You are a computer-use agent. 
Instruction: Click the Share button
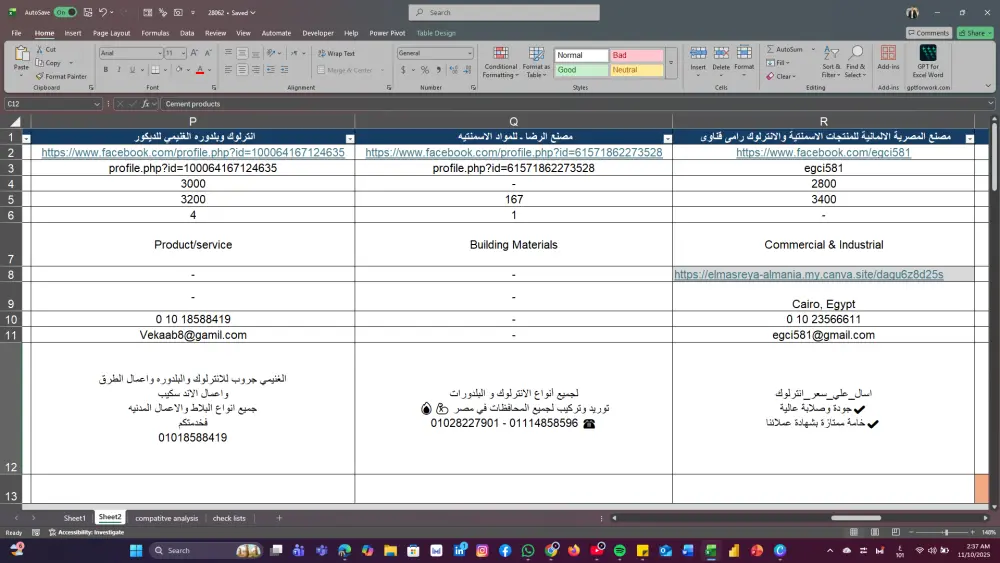pyautogui.click(x=975, y=33)
